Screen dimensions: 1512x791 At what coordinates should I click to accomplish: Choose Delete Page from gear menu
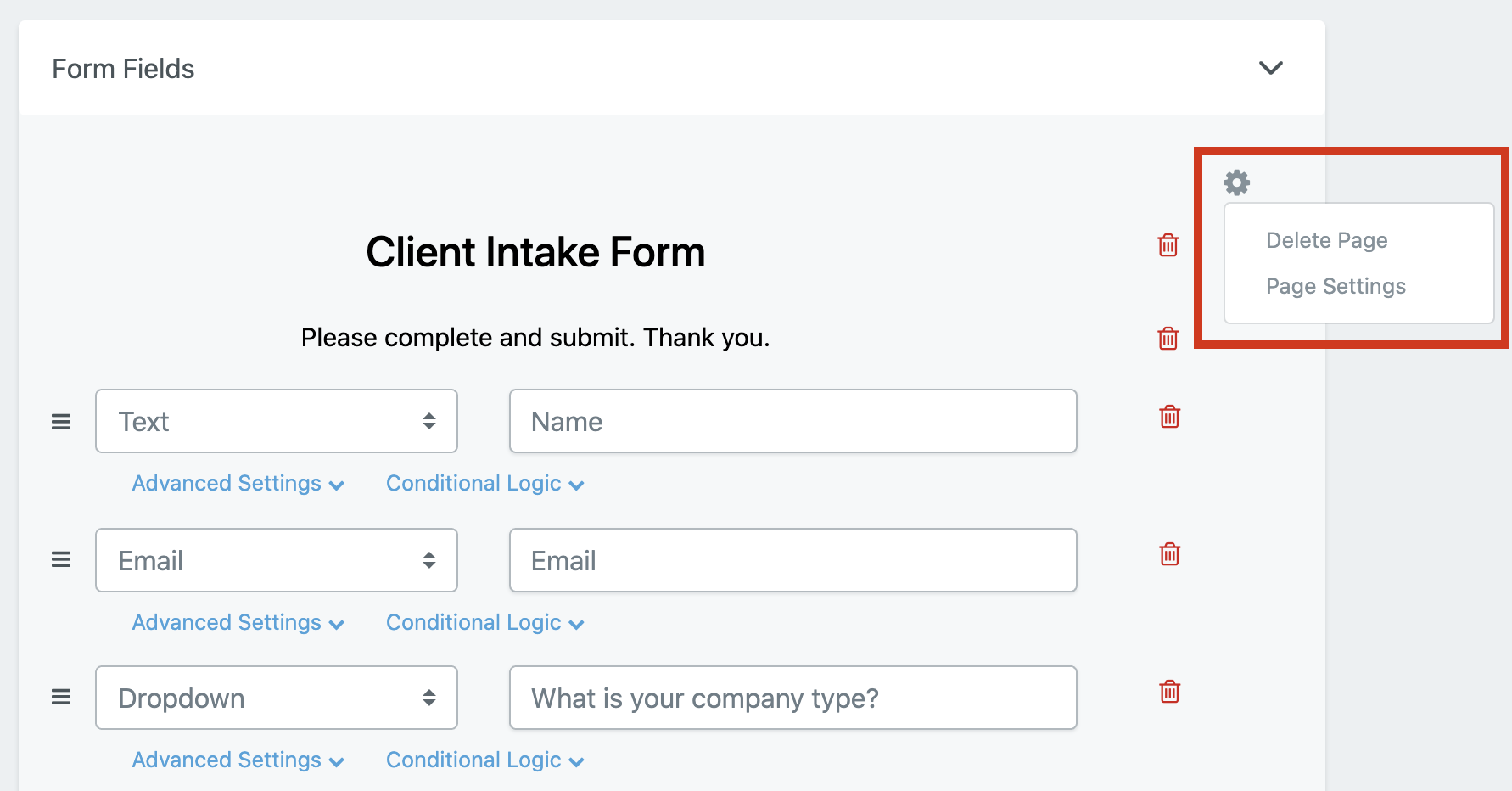tap(1327, 240)
